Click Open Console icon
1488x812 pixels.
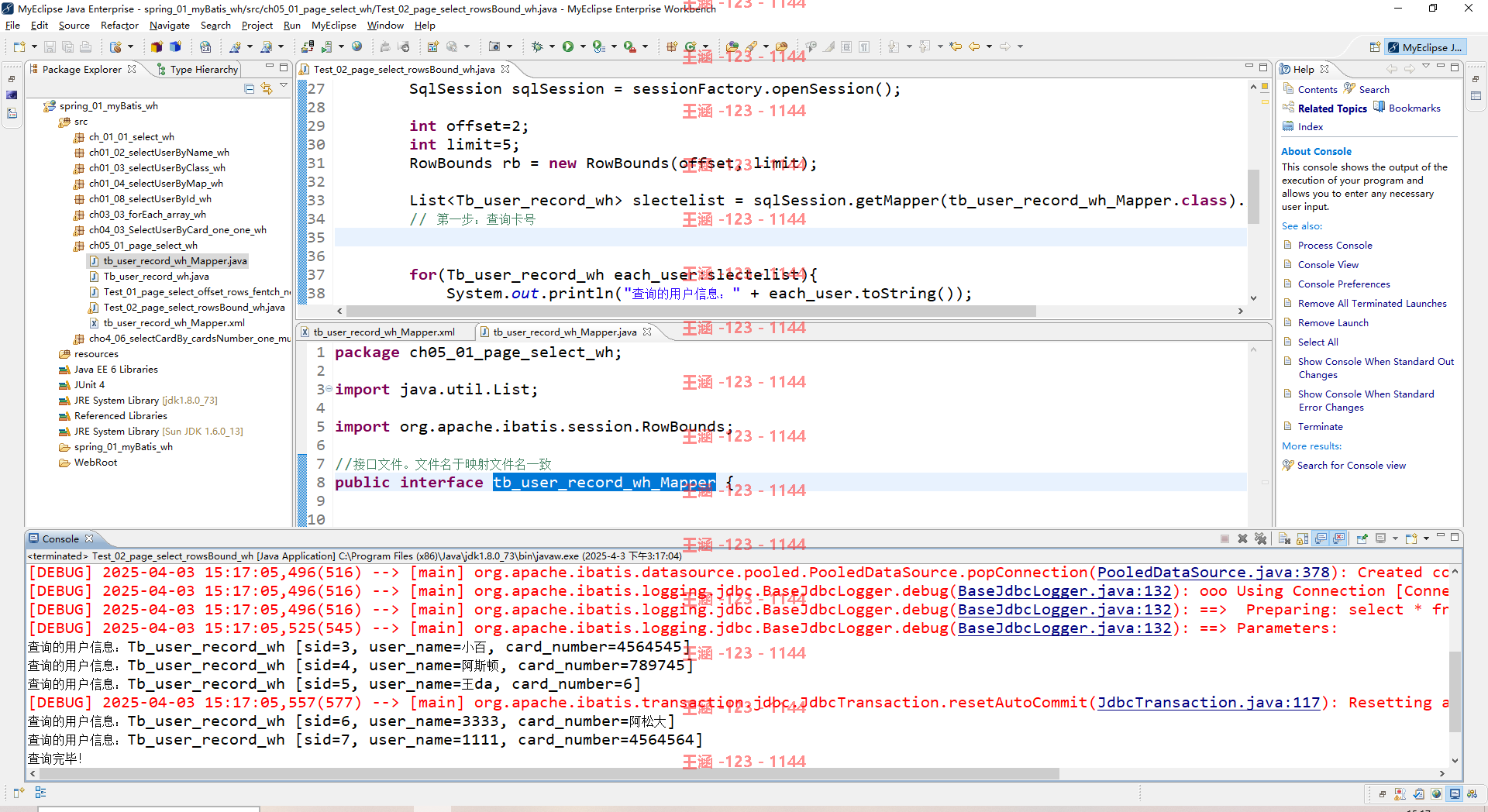pos(1410,538)
